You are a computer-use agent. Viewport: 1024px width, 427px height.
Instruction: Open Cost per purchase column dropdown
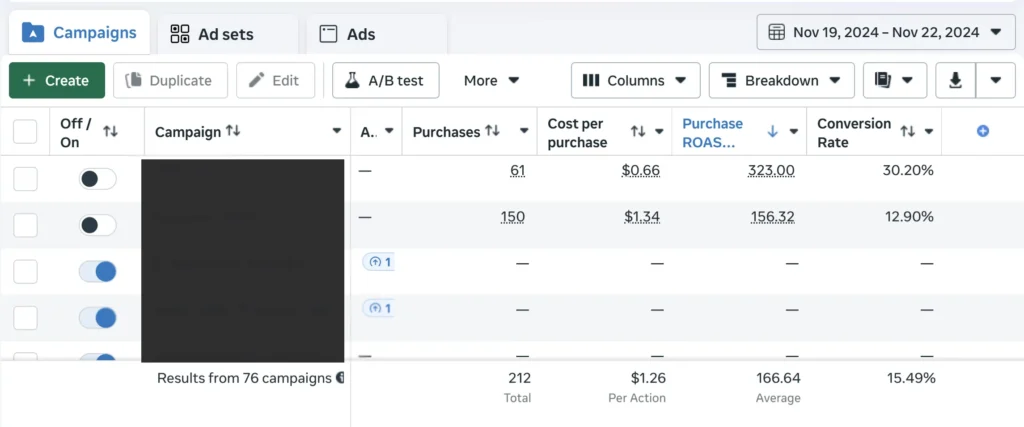tap(660, 131)
